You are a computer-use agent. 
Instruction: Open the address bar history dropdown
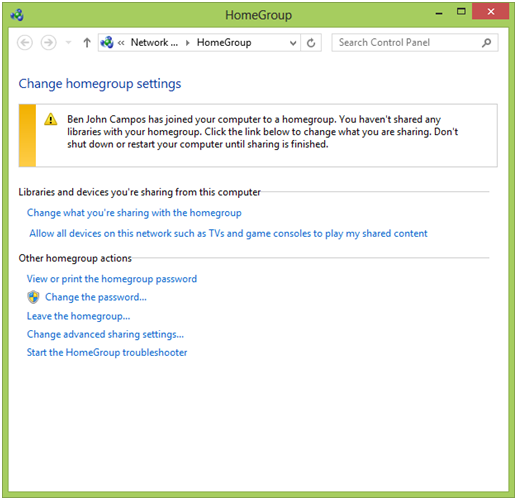(x=293, y=43)
